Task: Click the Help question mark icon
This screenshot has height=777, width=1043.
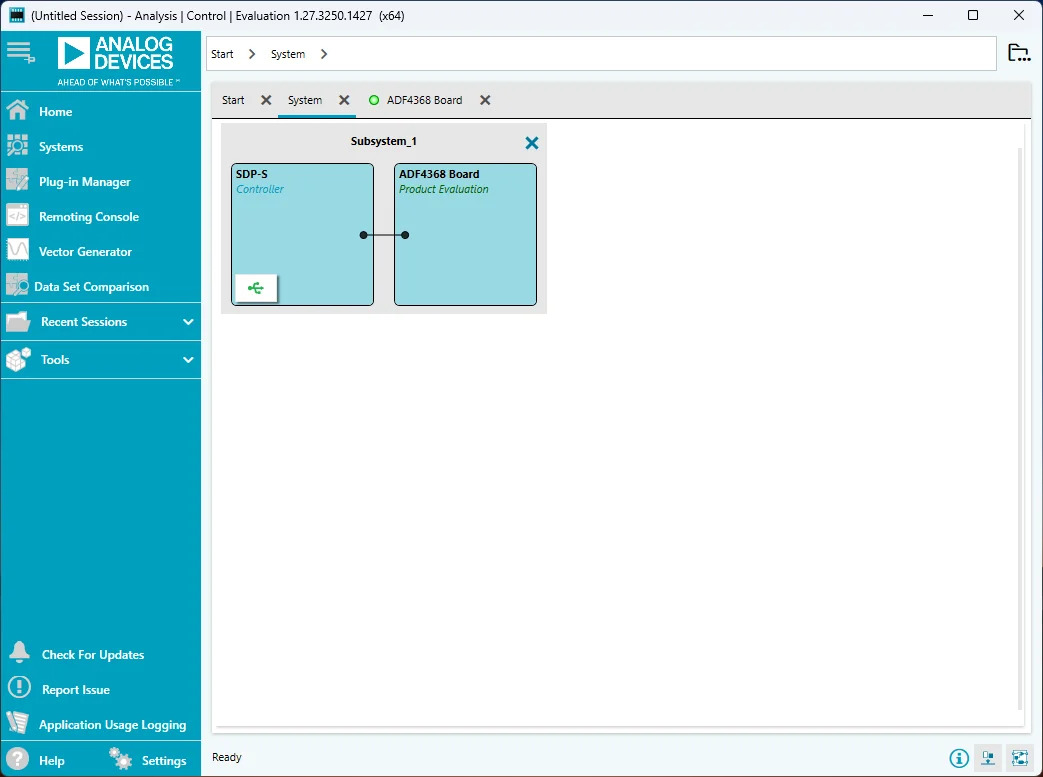Action: [17, 760]
